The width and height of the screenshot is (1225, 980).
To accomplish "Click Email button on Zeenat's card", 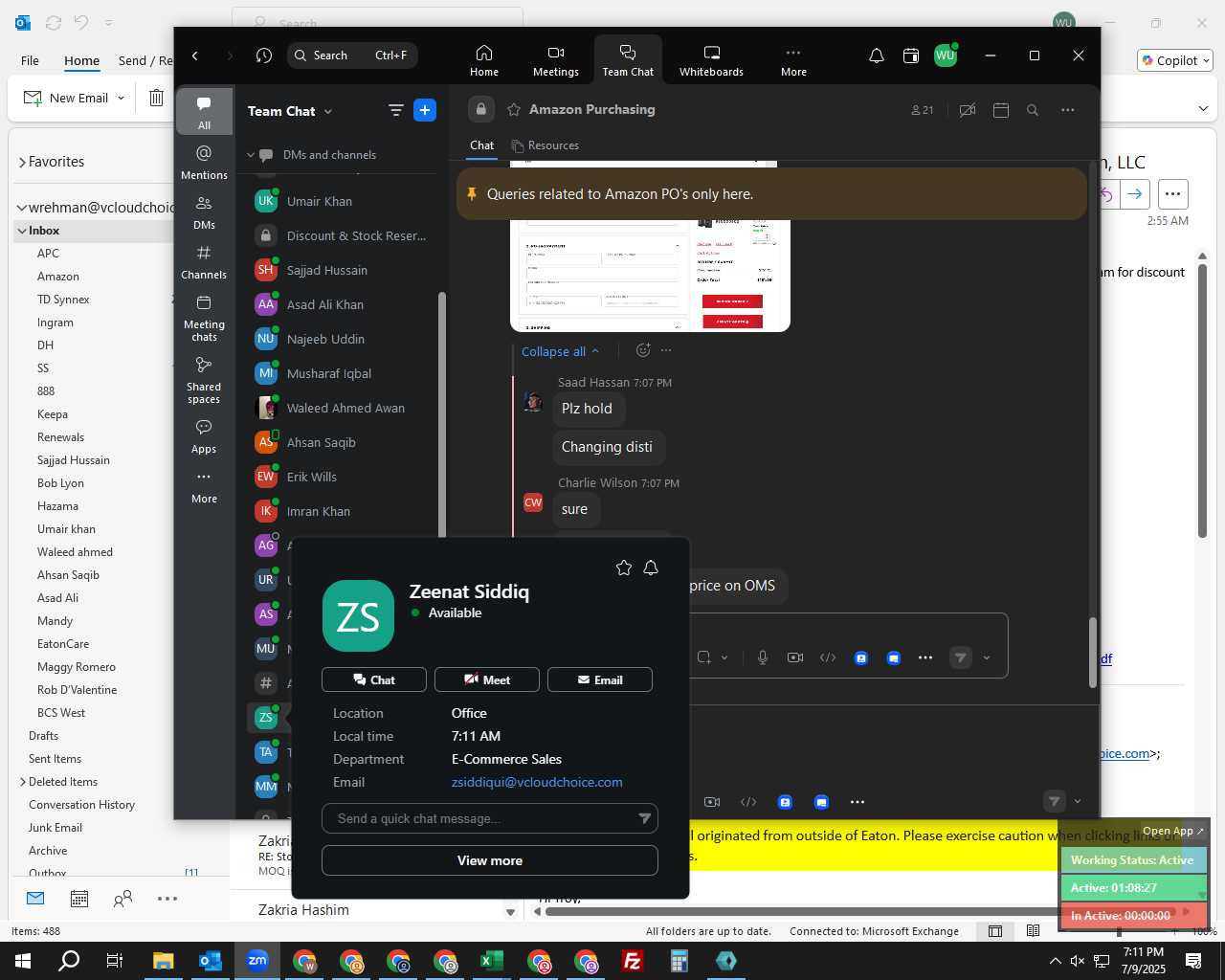I will [599, 679].
